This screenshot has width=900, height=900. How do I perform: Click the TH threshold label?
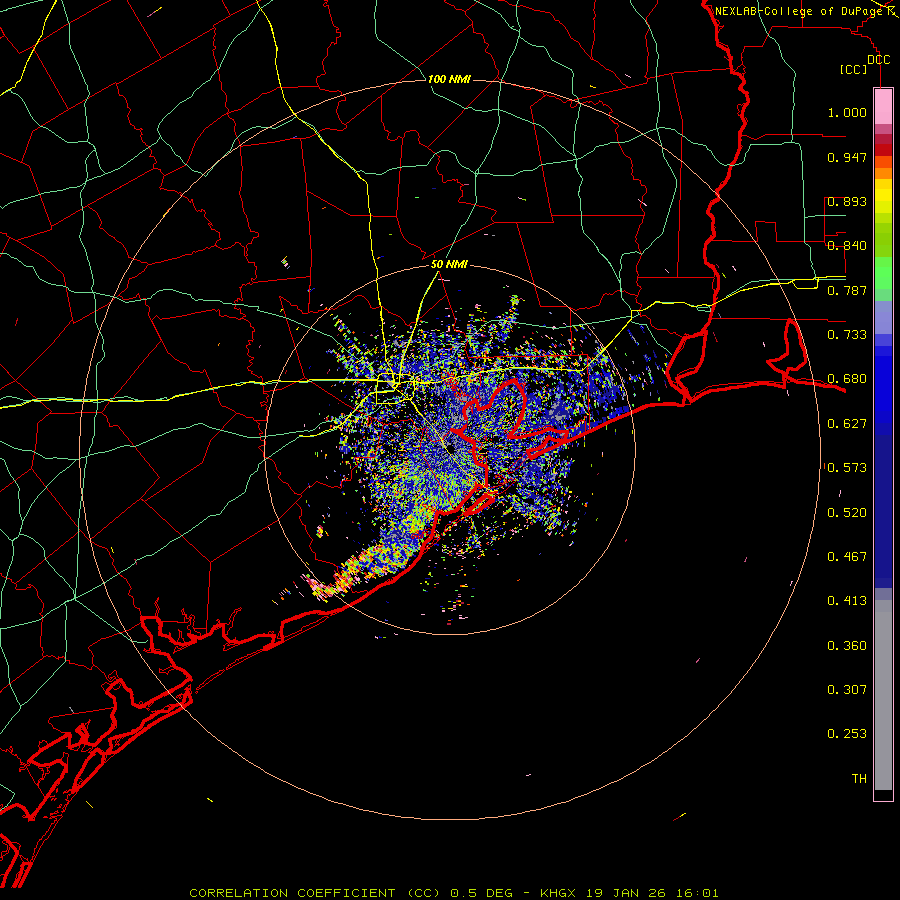[x=859, y=779]
